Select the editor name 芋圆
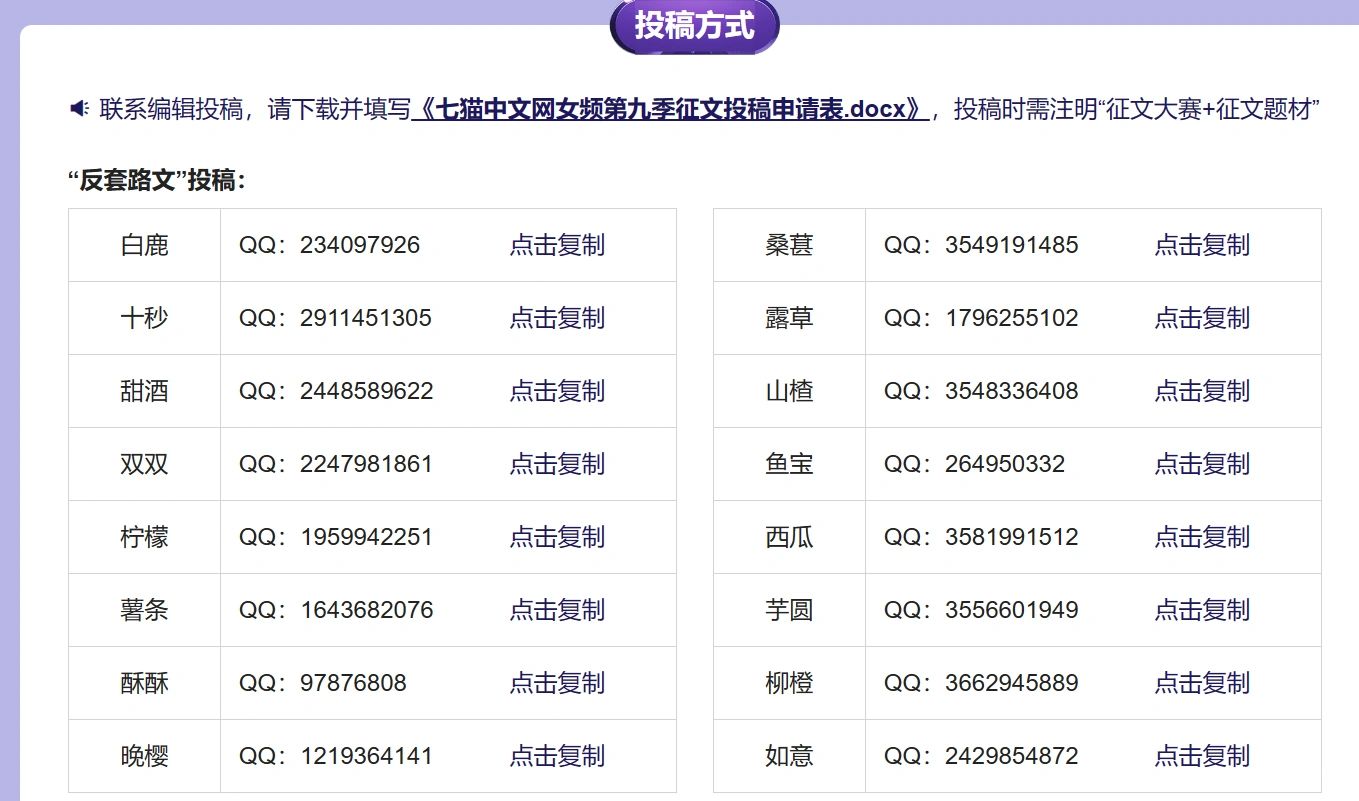The height and width of the screenshot is (801, 1359). 789,610
